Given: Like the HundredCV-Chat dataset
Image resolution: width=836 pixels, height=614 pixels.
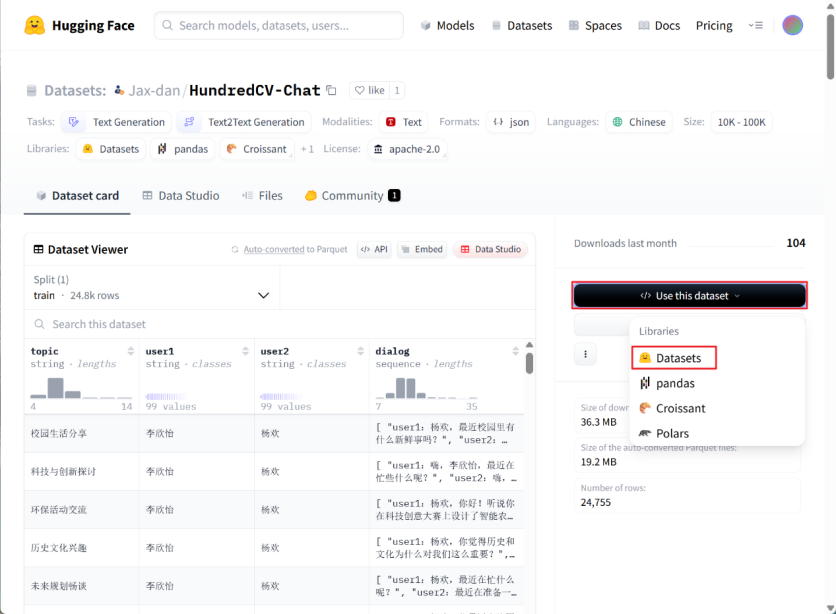Looking at the screenshot, I should point(370,90).
